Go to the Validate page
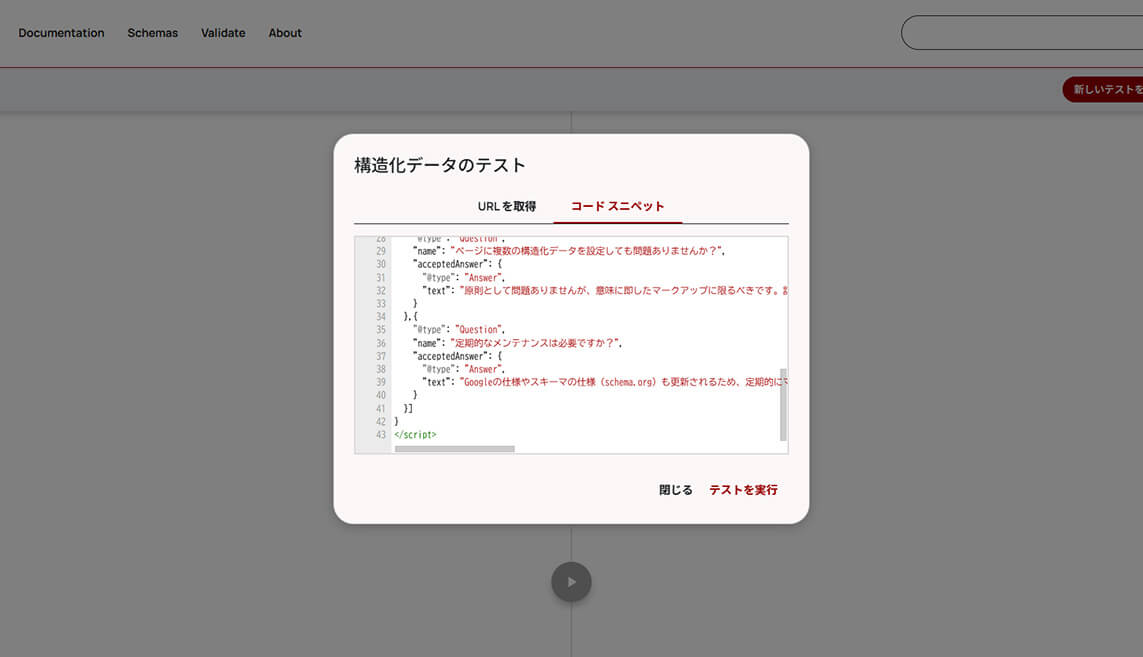This screenshot has width=1143, height=657. (223, 33)
